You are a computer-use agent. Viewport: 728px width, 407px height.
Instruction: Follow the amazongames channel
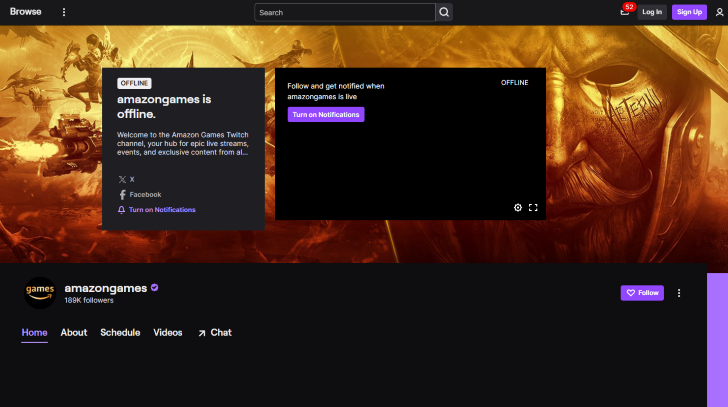pyautogui.click(x=642, y=293)
